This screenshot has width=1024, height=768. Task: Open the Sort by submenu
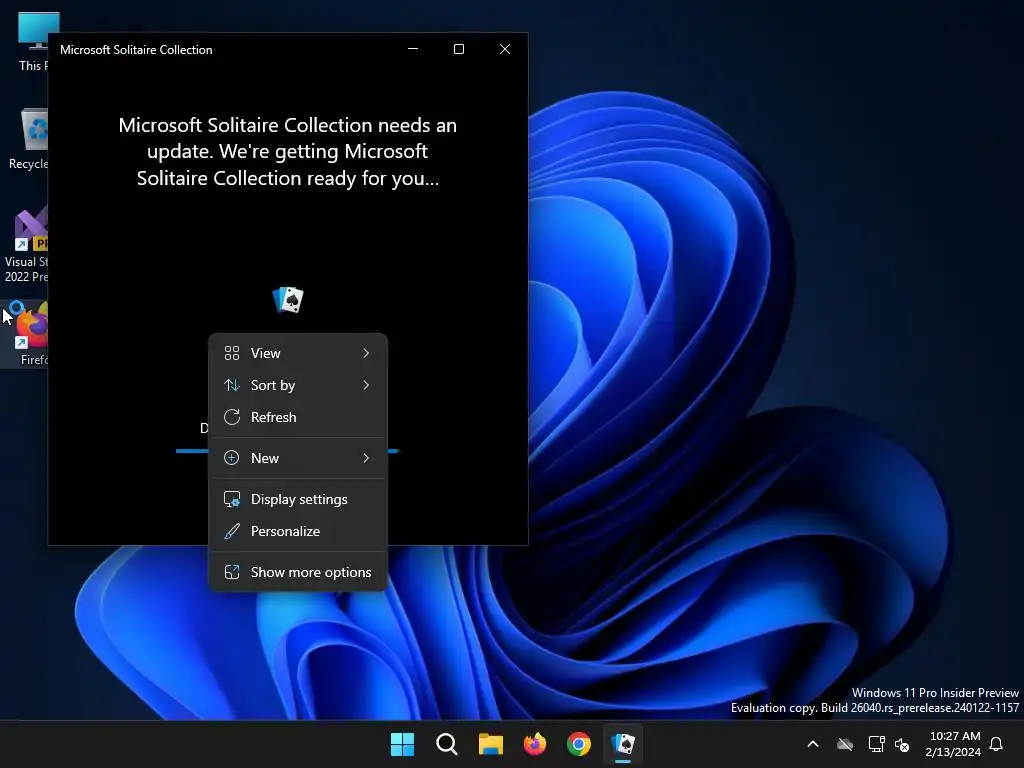[298, 385]
